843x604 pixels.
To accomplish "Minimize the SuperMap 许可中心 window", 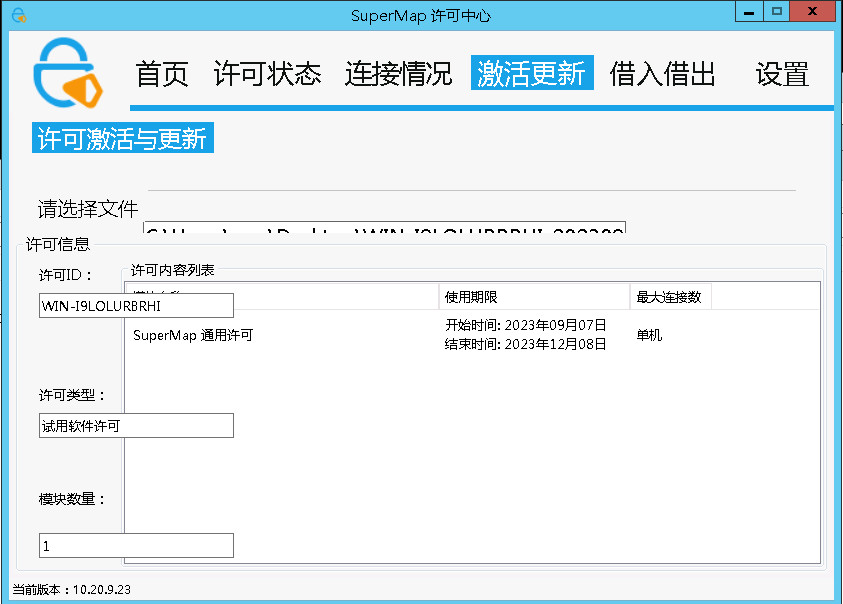I will point(749,12).
